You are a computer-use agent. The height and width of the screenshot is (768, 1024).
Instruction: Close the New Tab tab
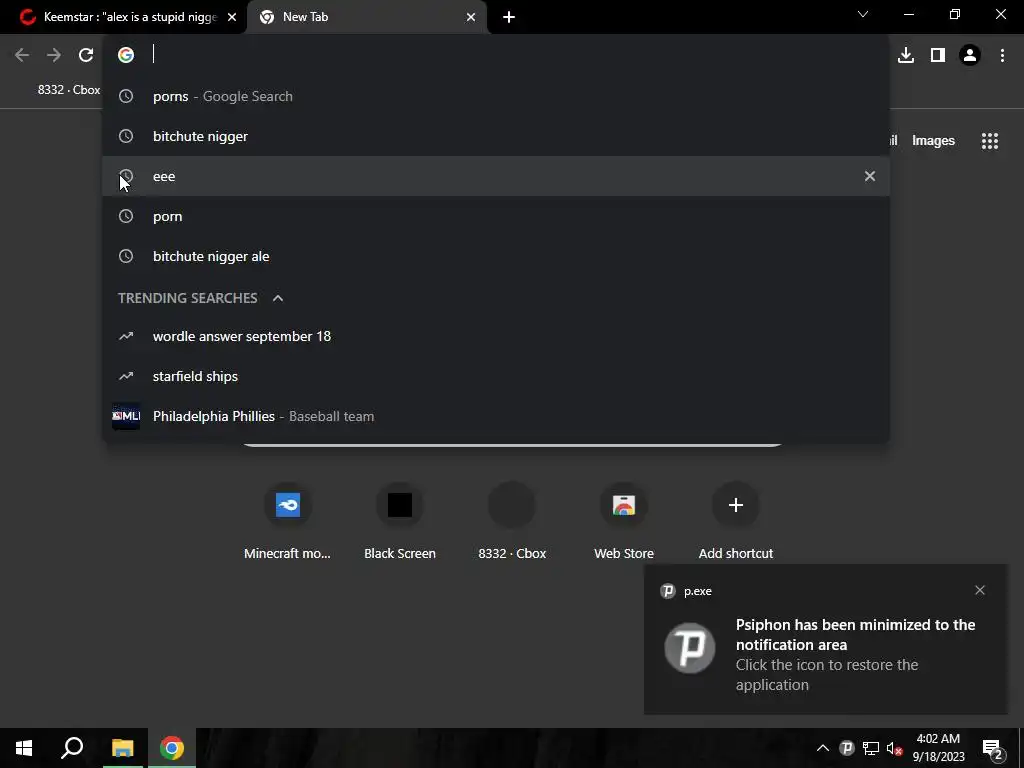(471, 17)
